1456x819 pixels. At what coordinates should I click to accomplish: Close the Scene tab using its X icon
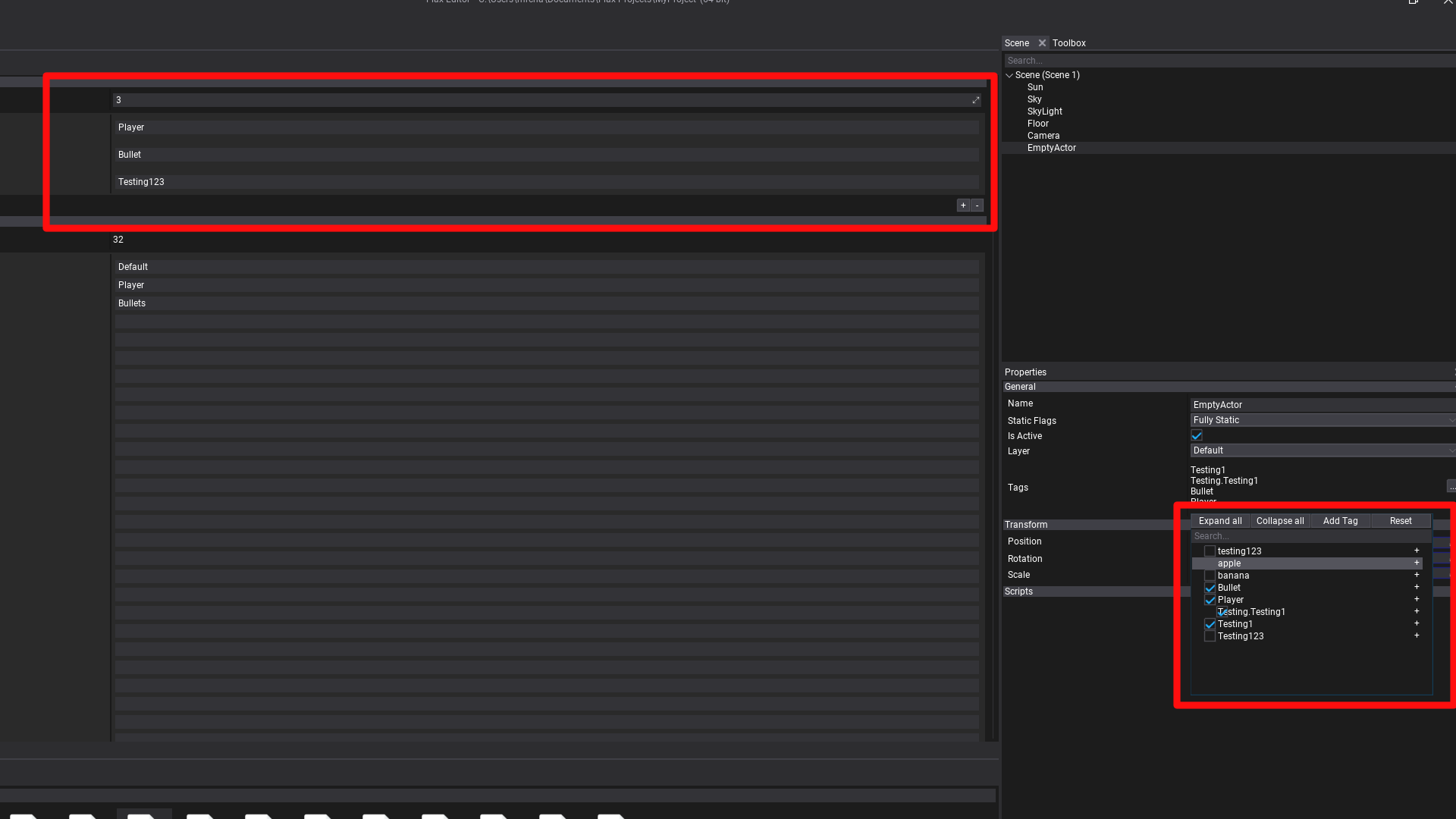pyautogui.click(x=1043, y=42)
